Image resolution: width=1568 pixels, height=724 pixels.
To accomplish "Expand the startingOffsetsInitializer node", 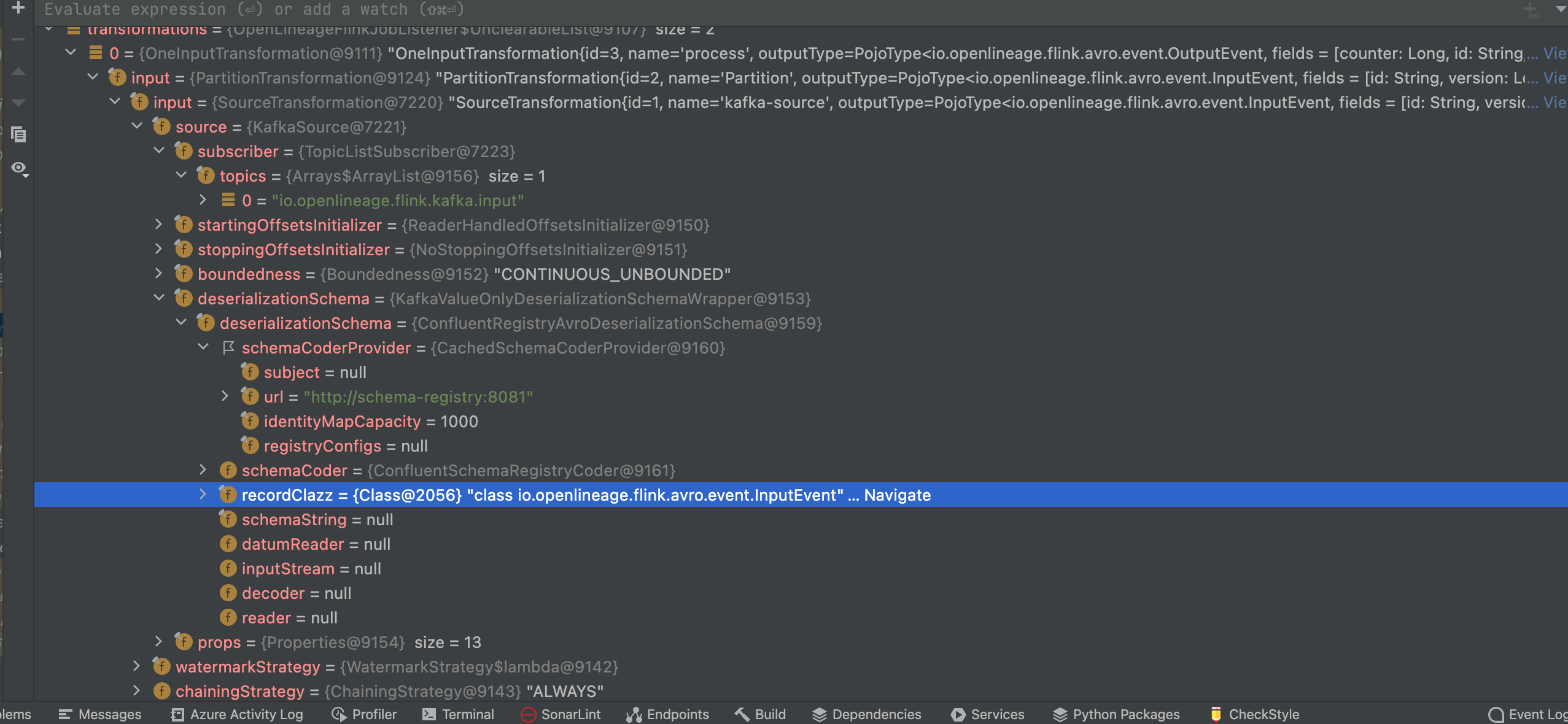I will click(x=159, y=225).
